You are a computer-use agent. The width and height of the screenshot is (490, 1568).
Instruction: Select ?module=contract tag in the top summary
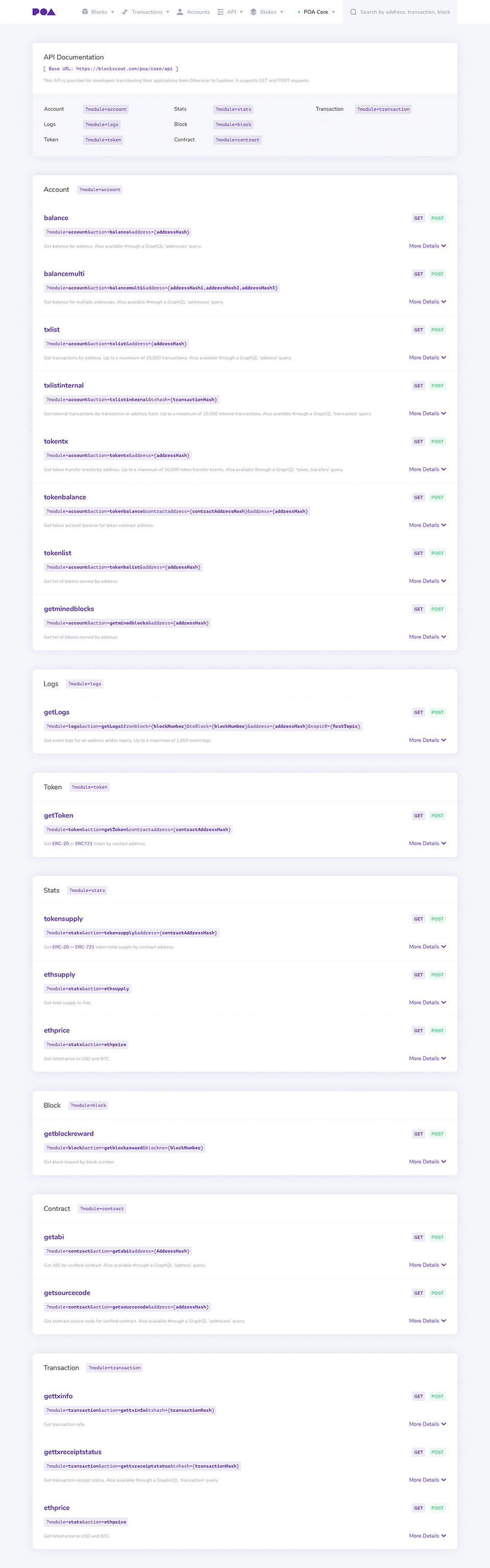[x=237, y=139]
